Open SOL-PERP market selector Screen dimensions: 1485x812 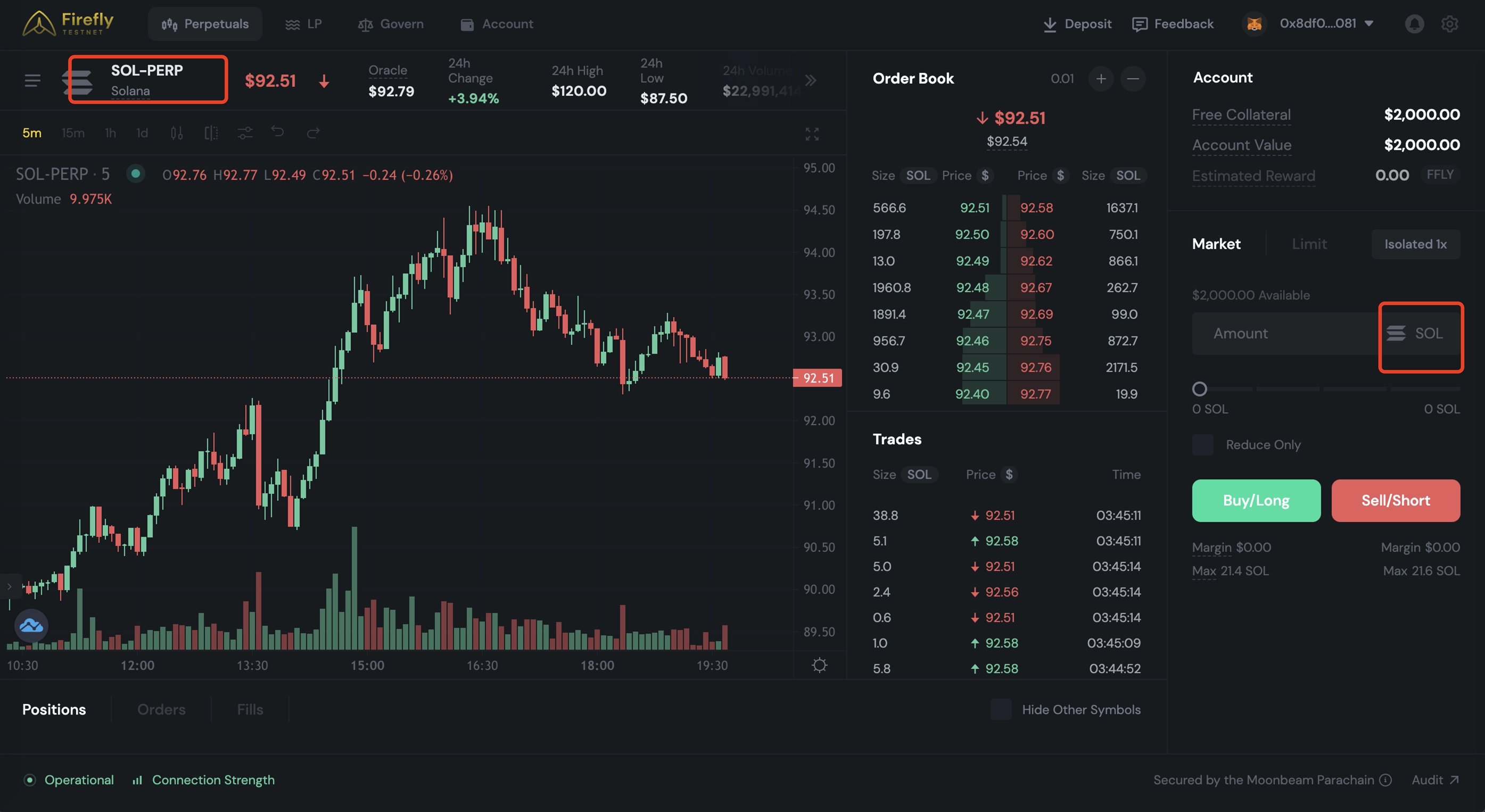pos(147,79)
